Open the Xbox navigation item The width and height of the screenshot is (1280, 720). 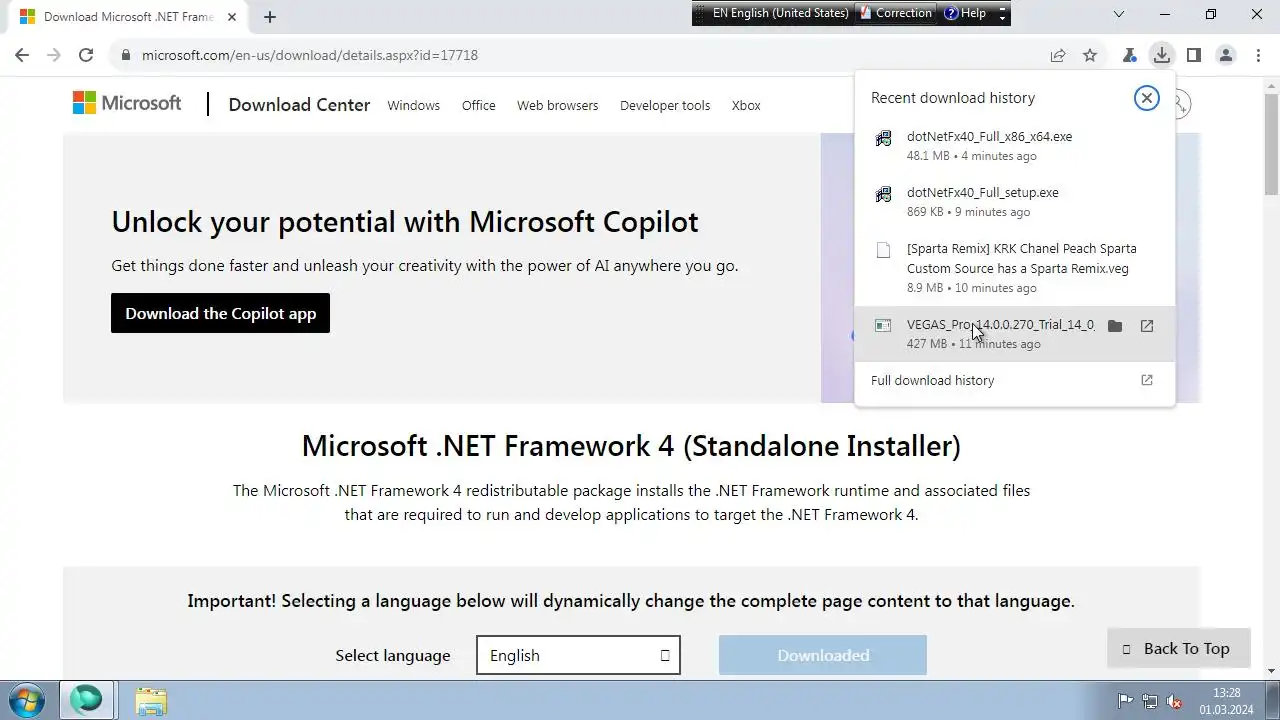click(x=746, y=105)
